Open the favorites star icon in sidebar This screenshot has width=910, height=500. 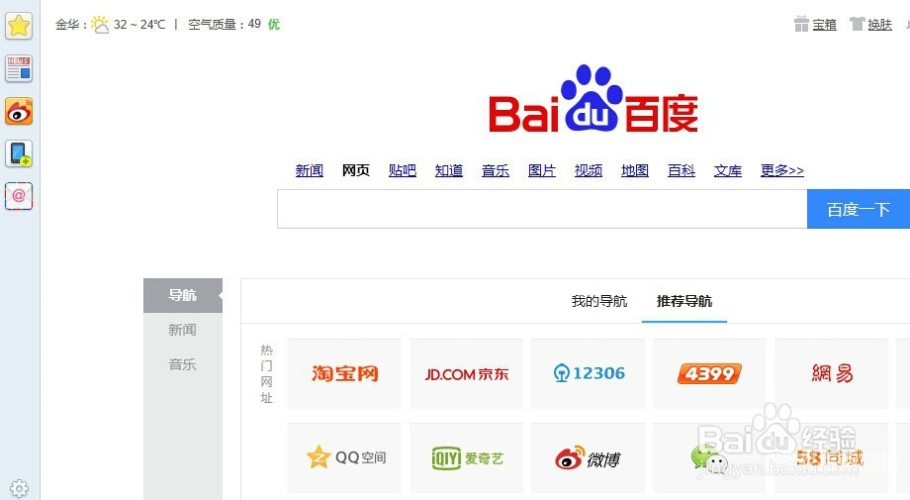(19, 26)
